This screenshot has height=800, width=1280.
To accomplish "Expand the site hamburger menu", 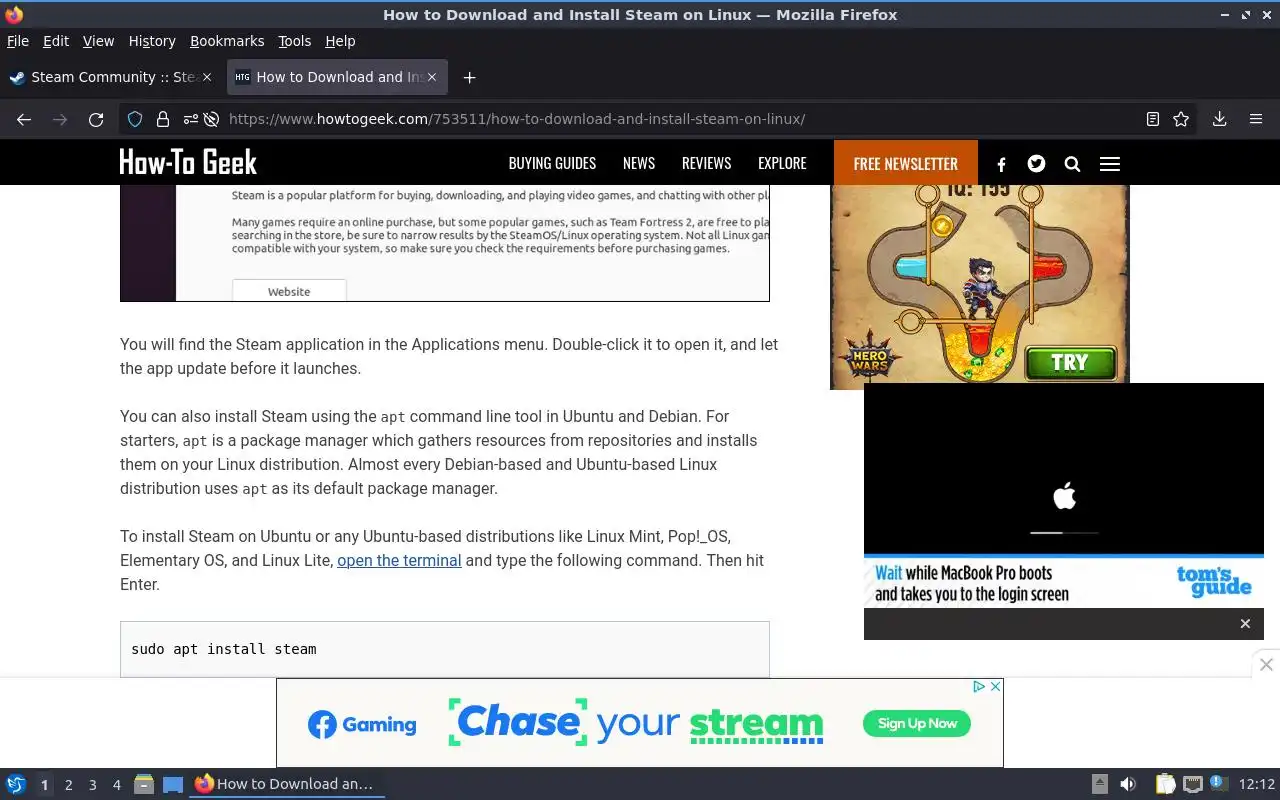I will (1110, 164).
